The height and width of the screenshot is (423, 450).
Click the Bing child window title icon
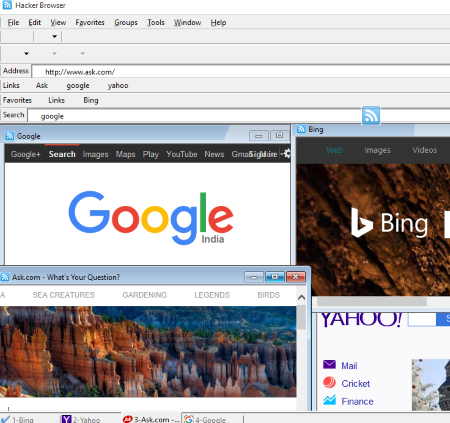(x=301, y=129)
